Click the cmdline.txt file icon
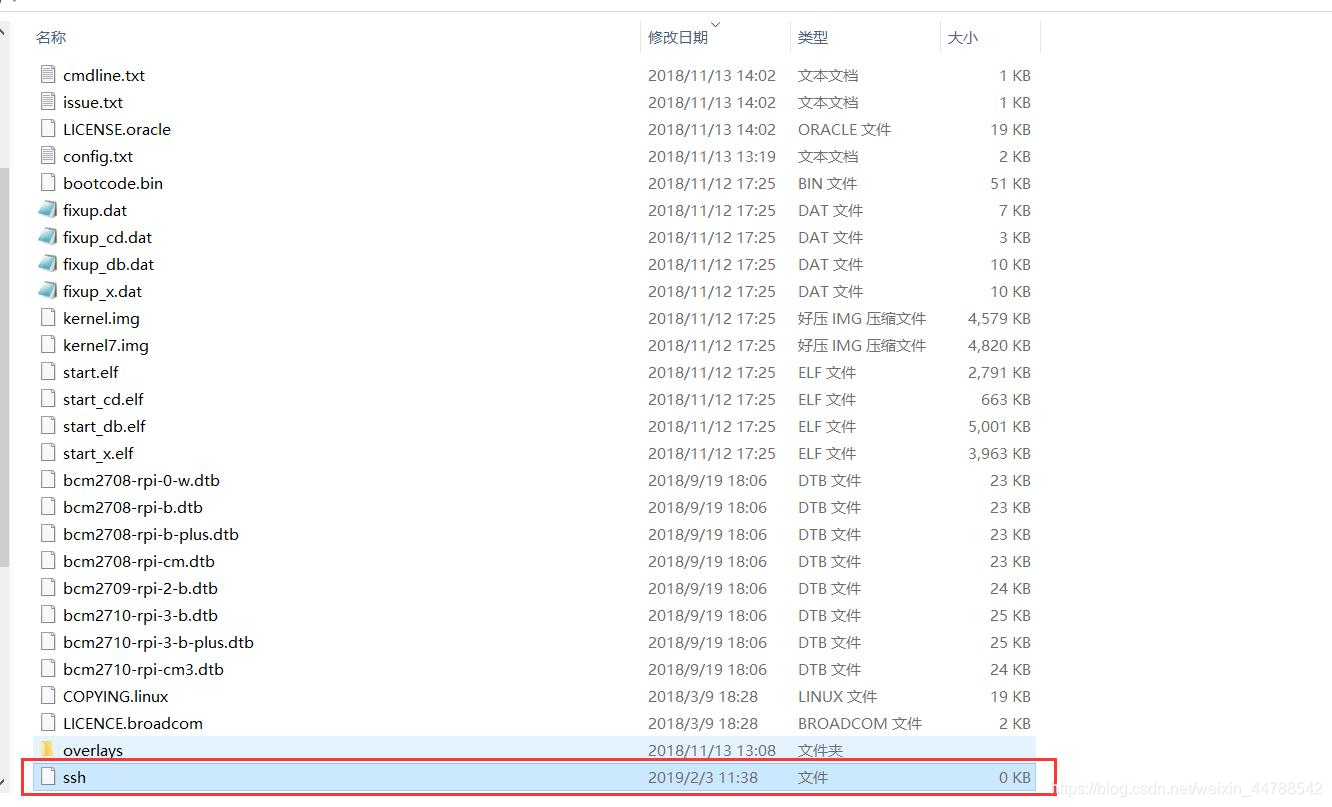Image resolution: width=1332 pixels, height=807 pixels. [x=48, y=74]
